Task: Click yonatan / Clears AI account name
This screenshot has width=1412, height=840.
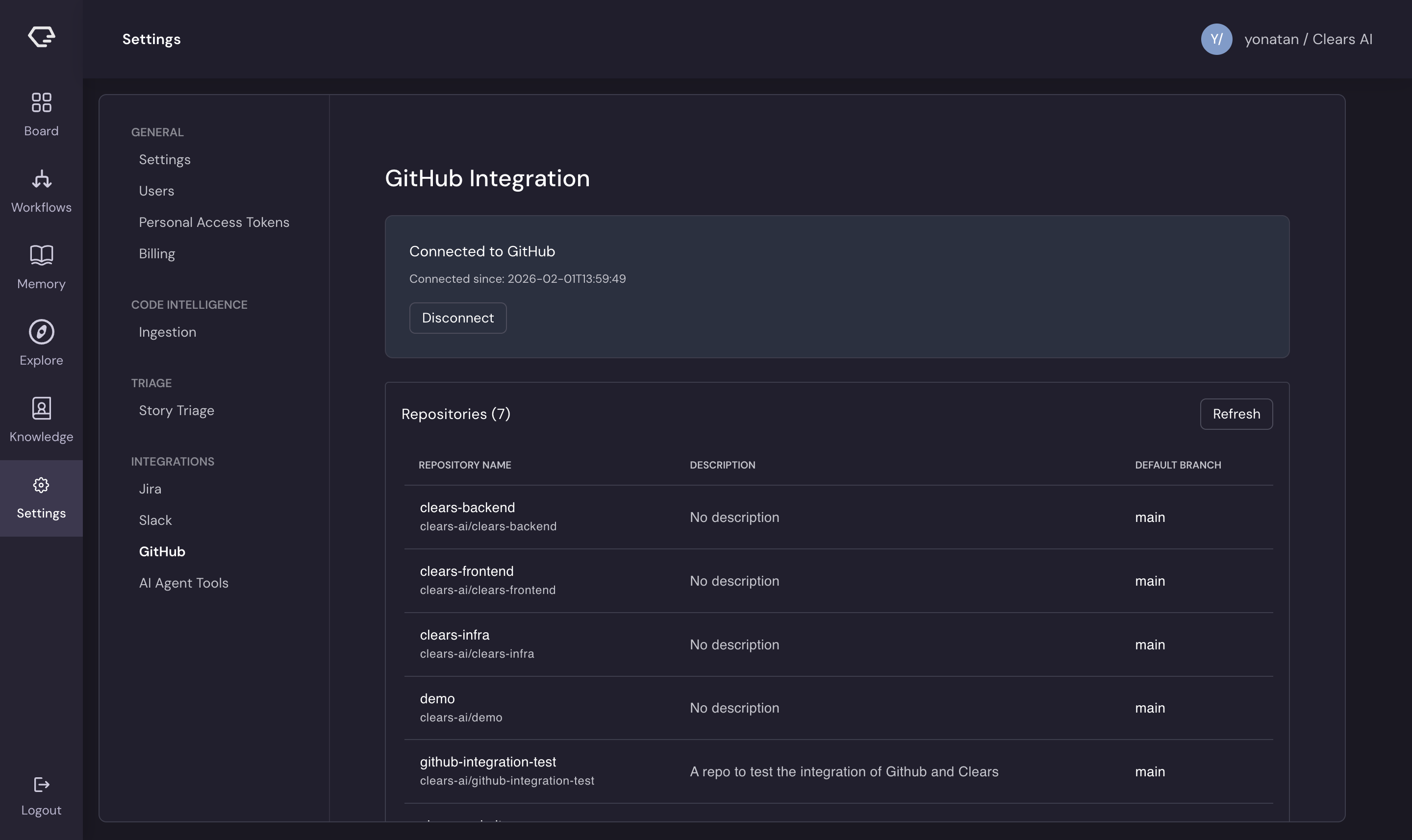Action: [1308, 39]
